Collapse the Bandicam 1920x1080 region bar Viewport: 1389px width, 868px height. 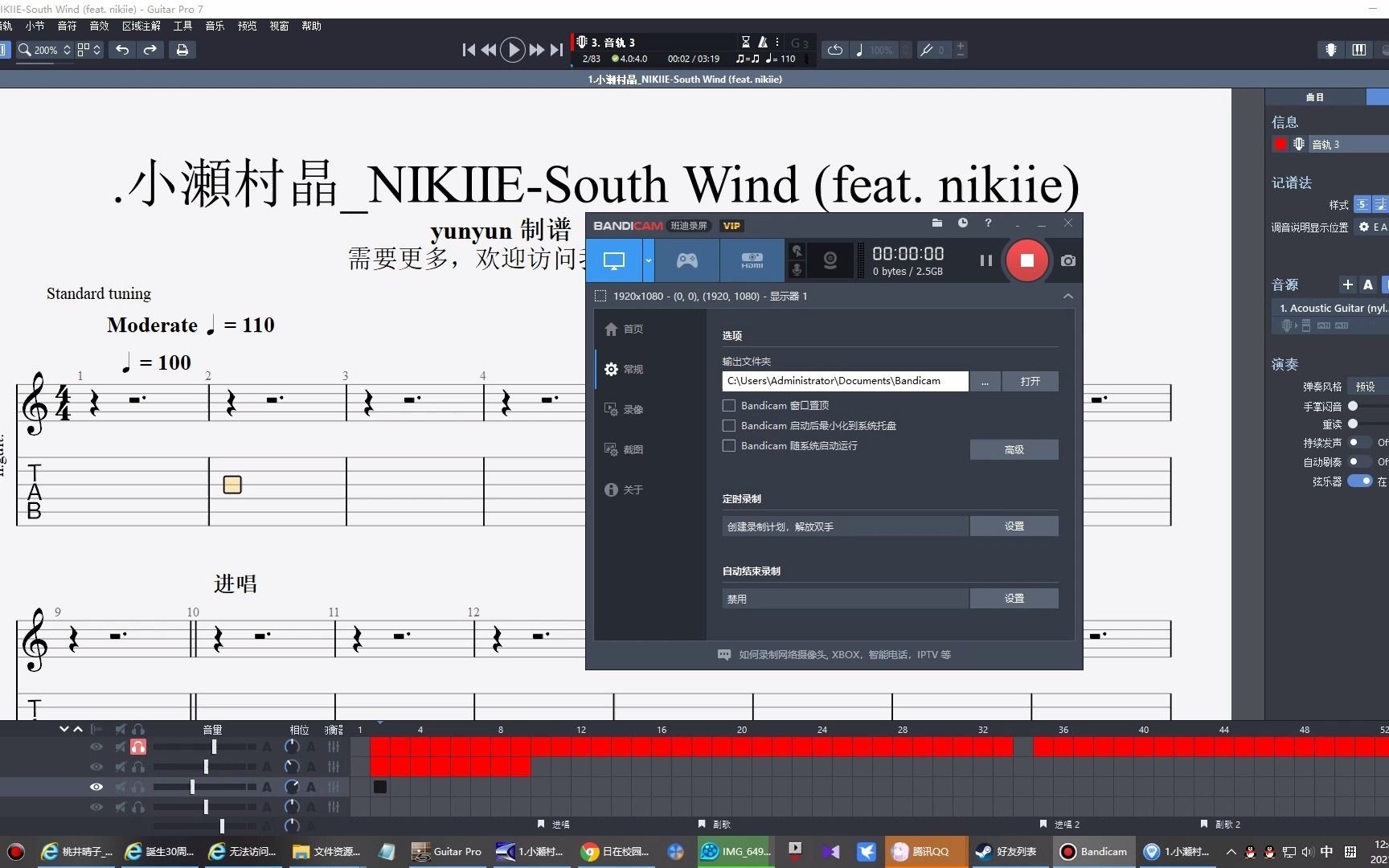click(x=1068, y=296)
